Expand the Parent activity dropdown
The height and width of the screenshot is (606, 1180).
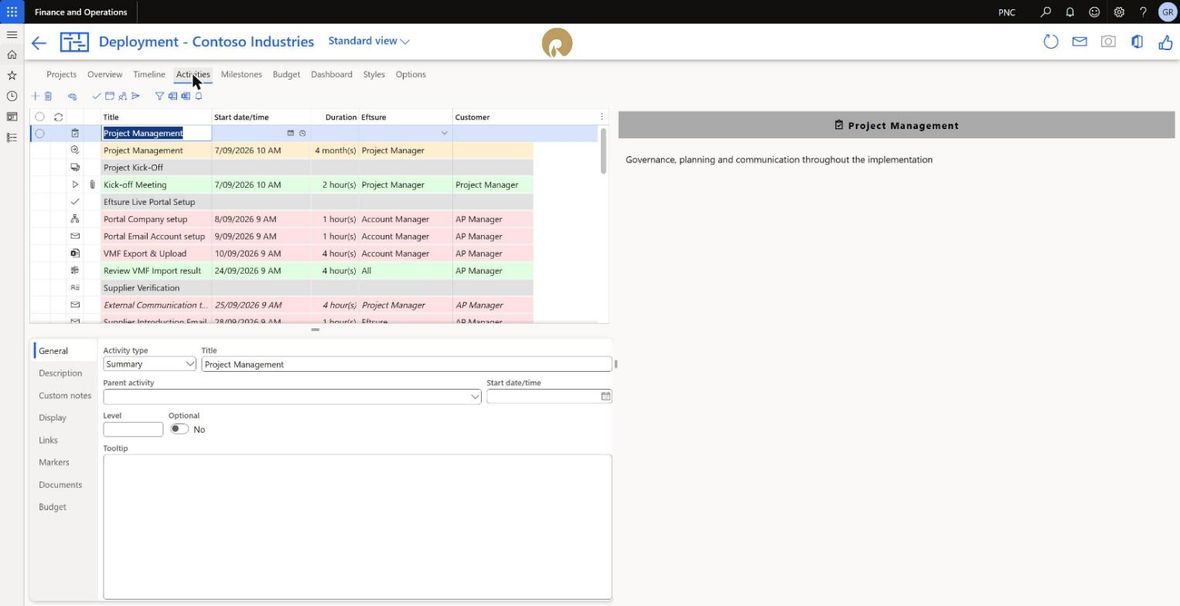475,397
